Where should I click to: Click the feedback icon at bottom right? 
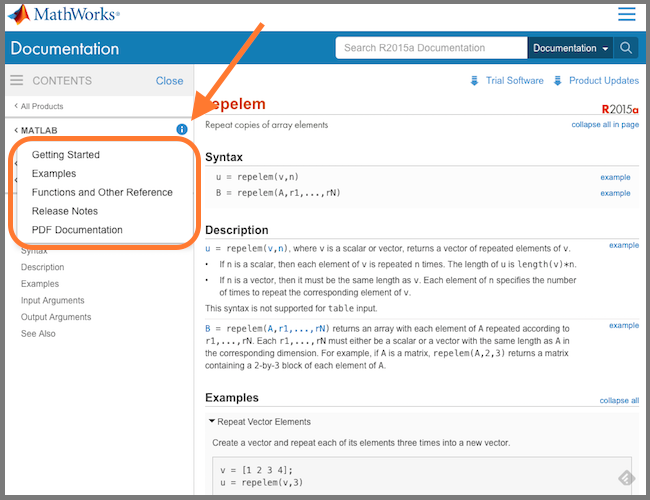[624, 479]
